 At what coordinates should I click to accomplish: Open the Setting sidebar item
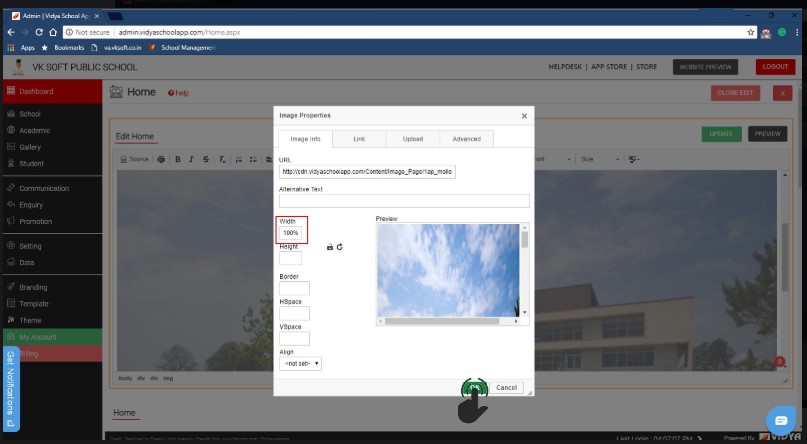pyautogui.click(x=30, y=246)
